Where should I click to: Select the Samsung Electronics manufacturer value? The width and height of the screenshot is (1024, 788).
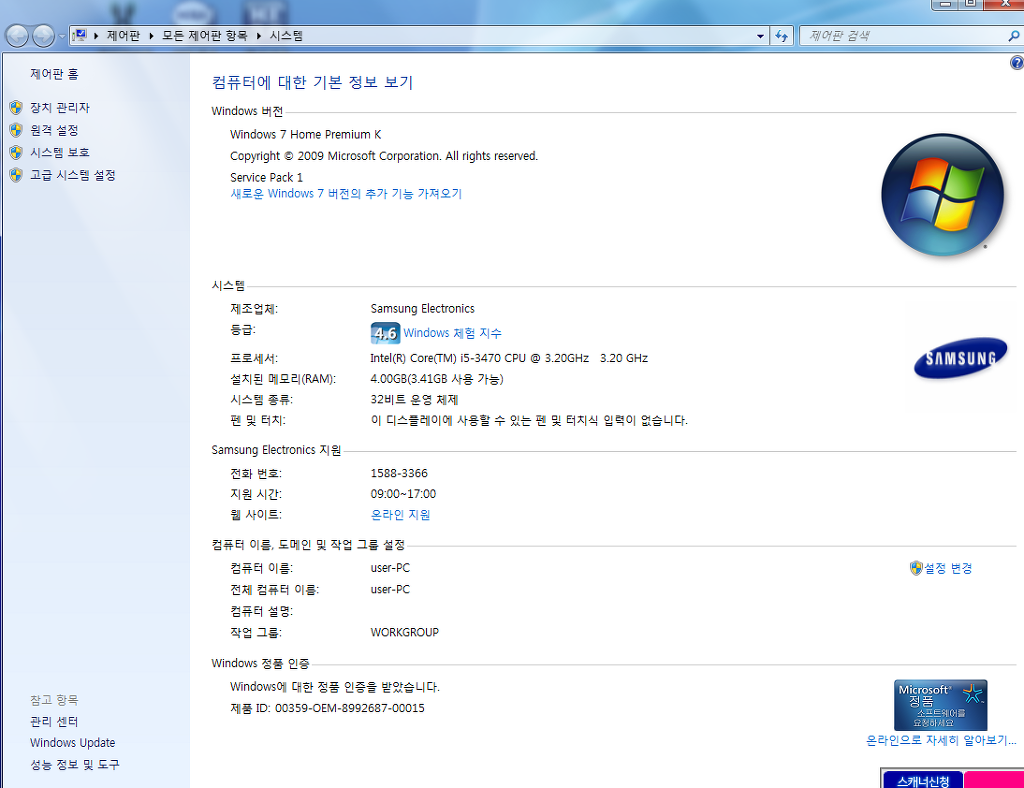(423, 309)
